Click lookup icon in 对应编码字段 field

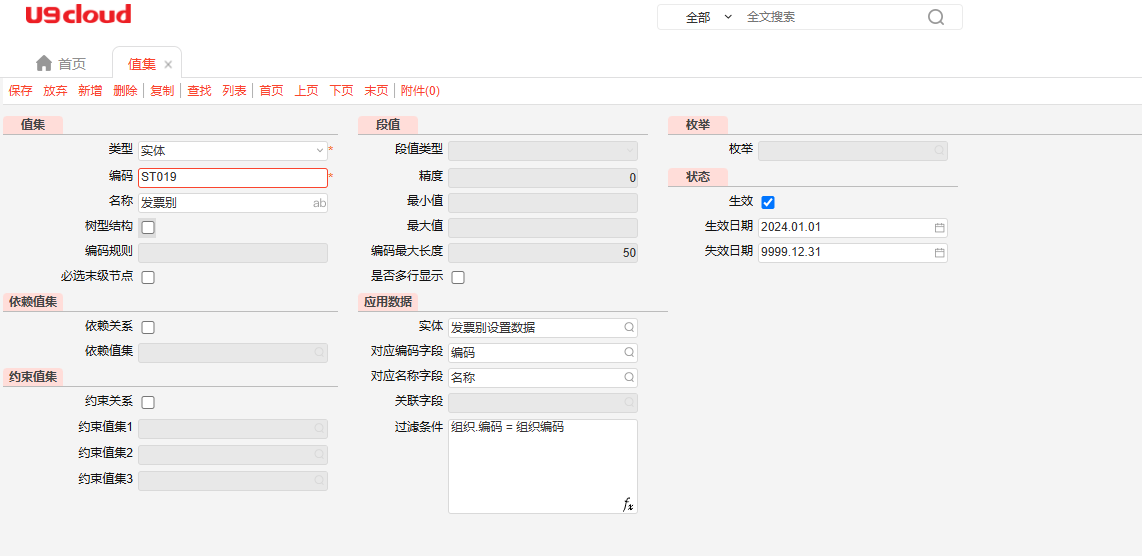click(629, 353)
